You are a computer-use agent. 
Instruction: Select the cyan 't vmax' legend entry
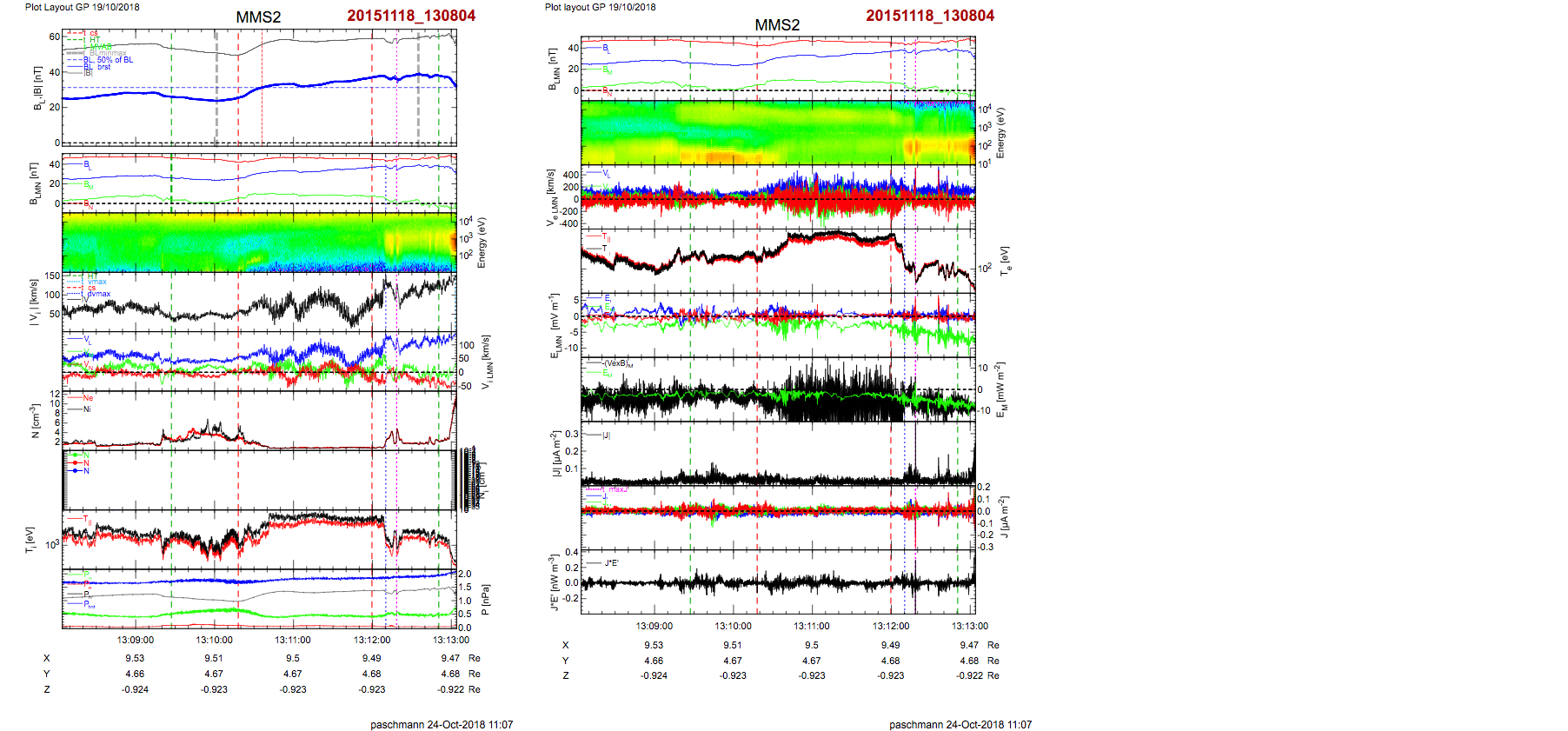coord(95,282)
